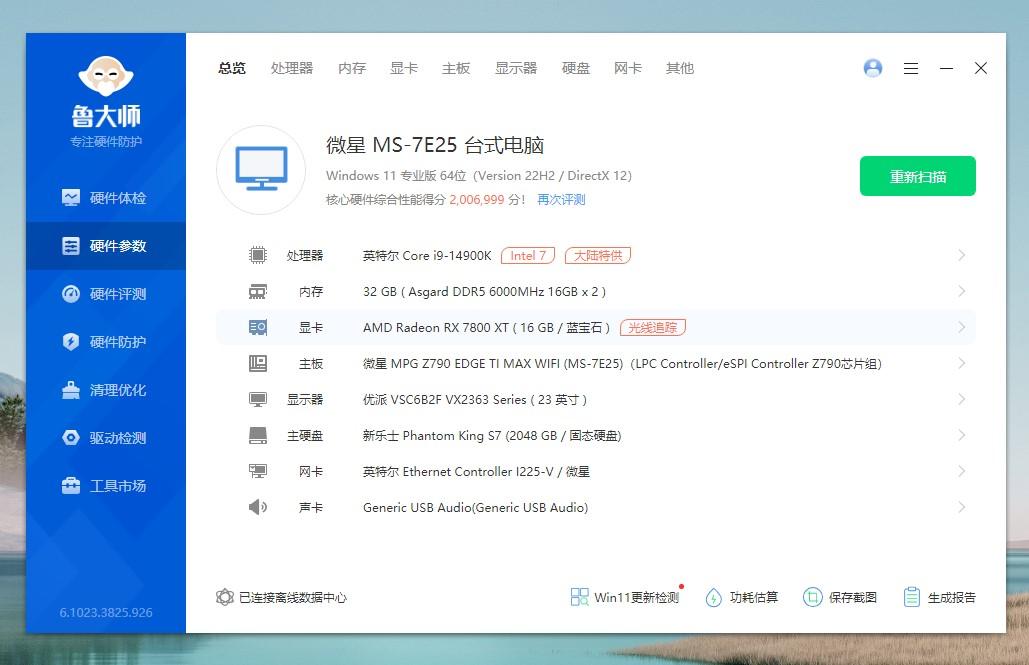Click the 显卡 graphics card icon
The width and height of the screenshot is (1029, 665).
[258, 328]
